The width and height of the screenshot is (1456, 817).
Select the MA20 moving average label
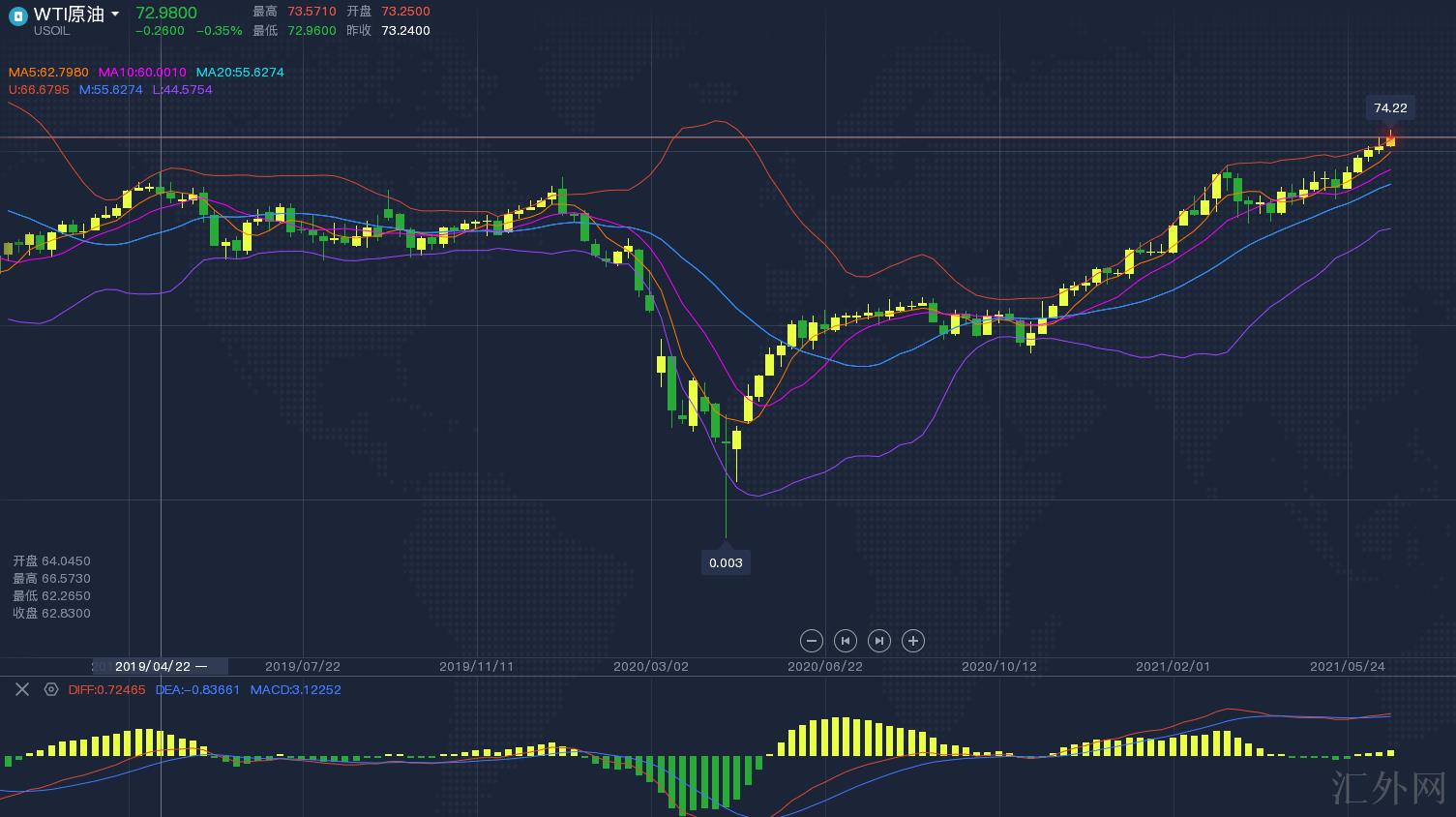tap(240, 73)
